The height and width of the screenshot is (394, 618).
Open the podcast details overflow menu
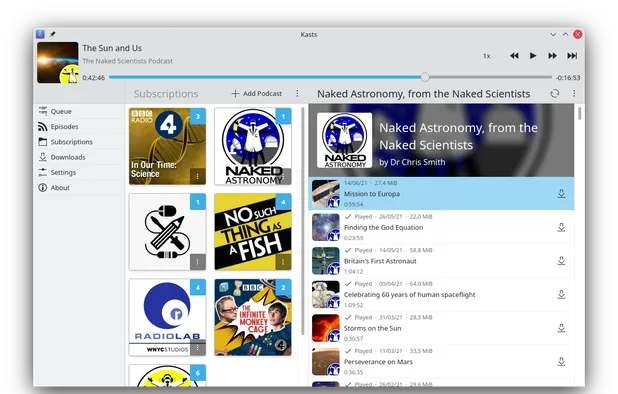point(574,94)
